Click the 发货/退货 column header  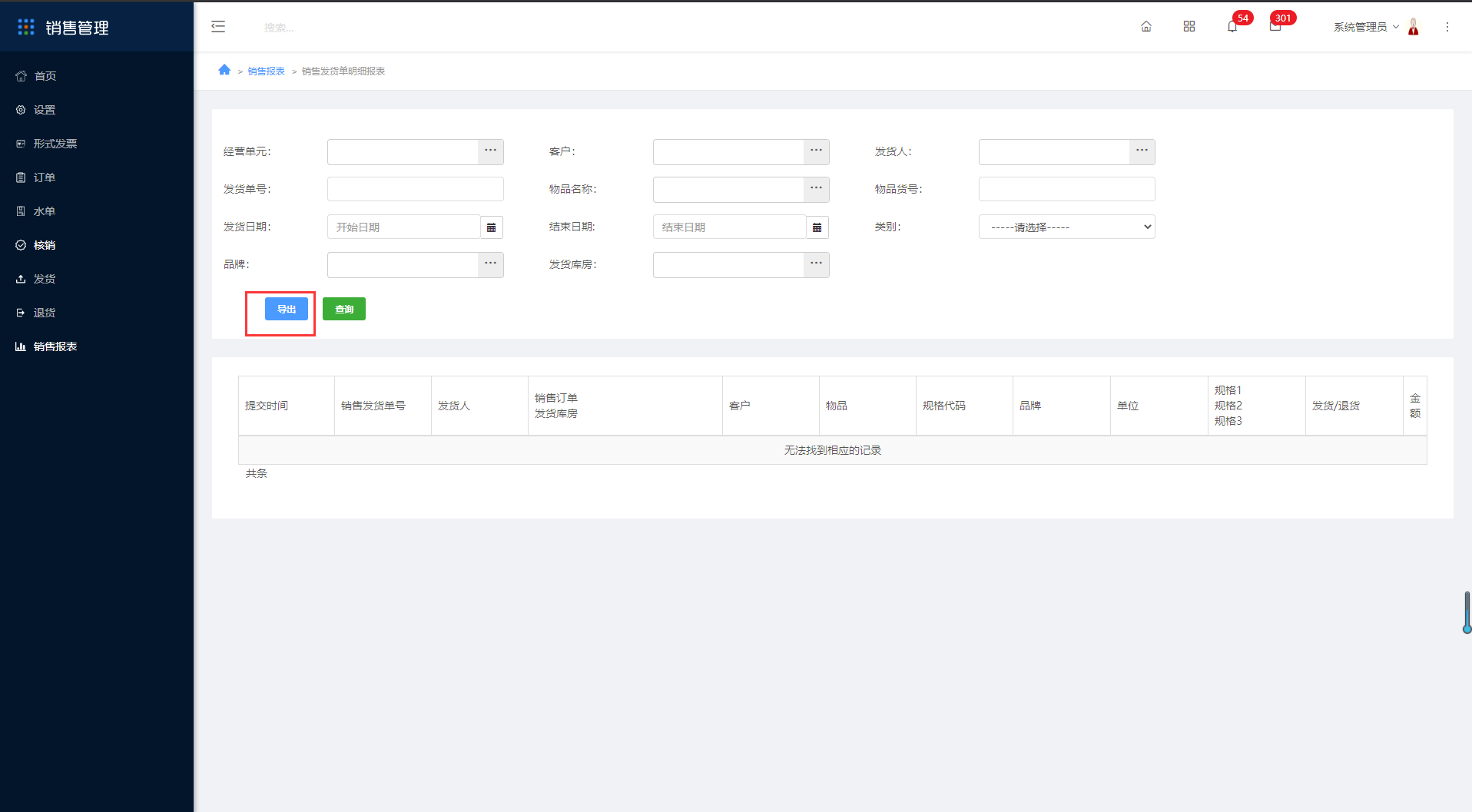click(x=1354, y=406)
